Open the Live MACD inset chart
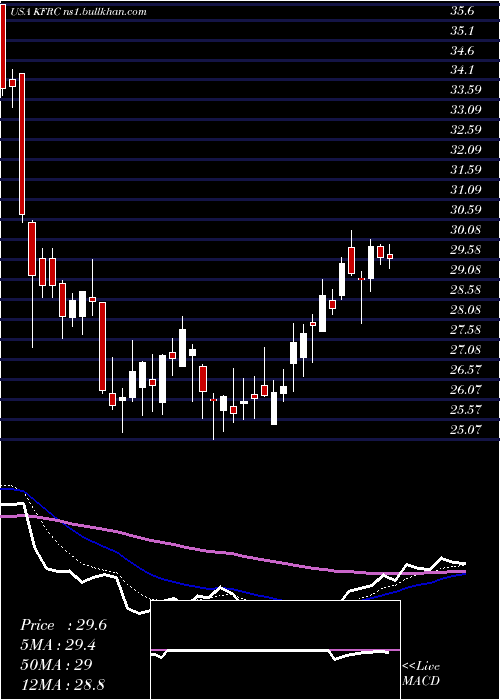 275,650
